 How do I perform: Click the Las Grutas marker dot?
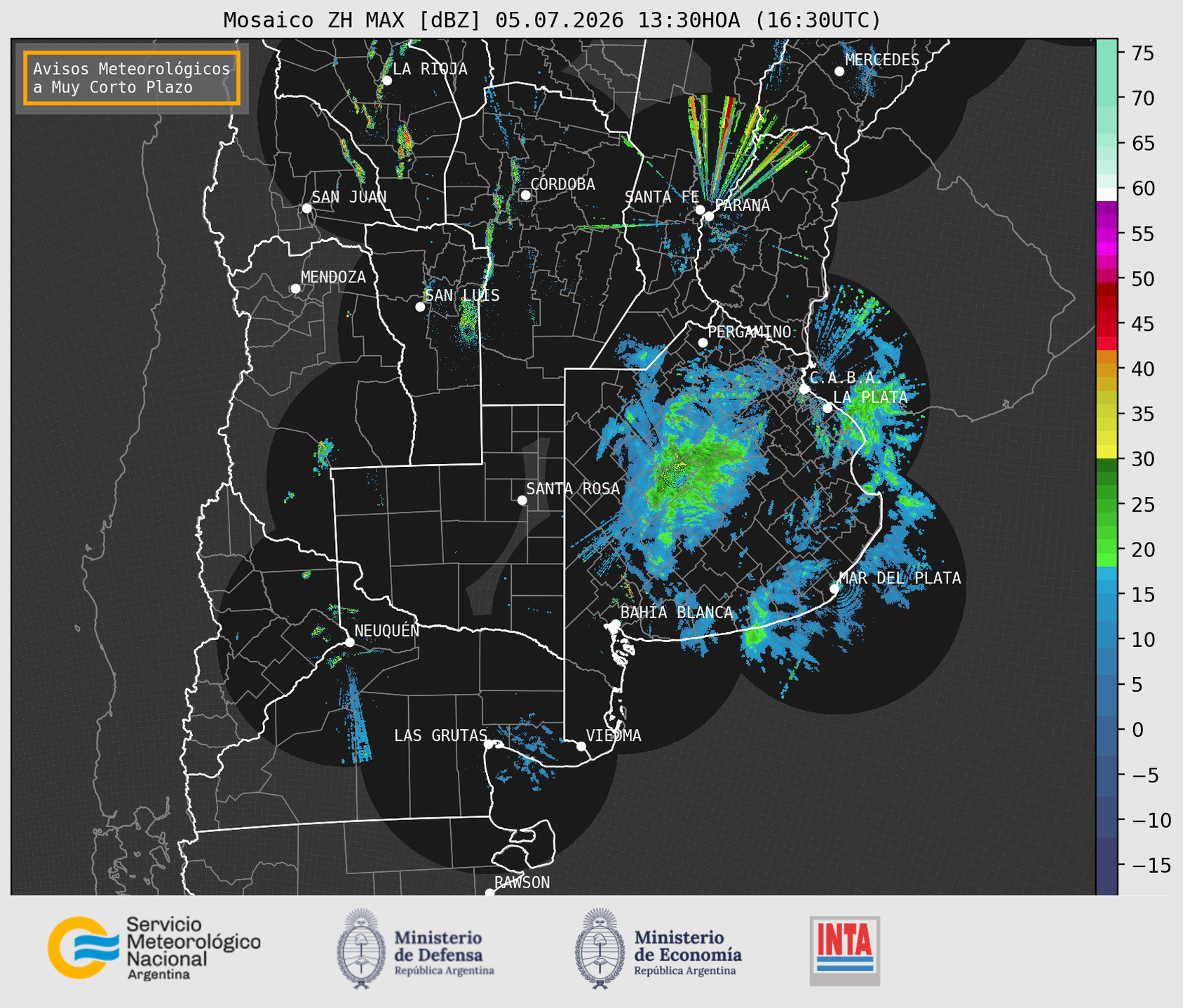489,744
